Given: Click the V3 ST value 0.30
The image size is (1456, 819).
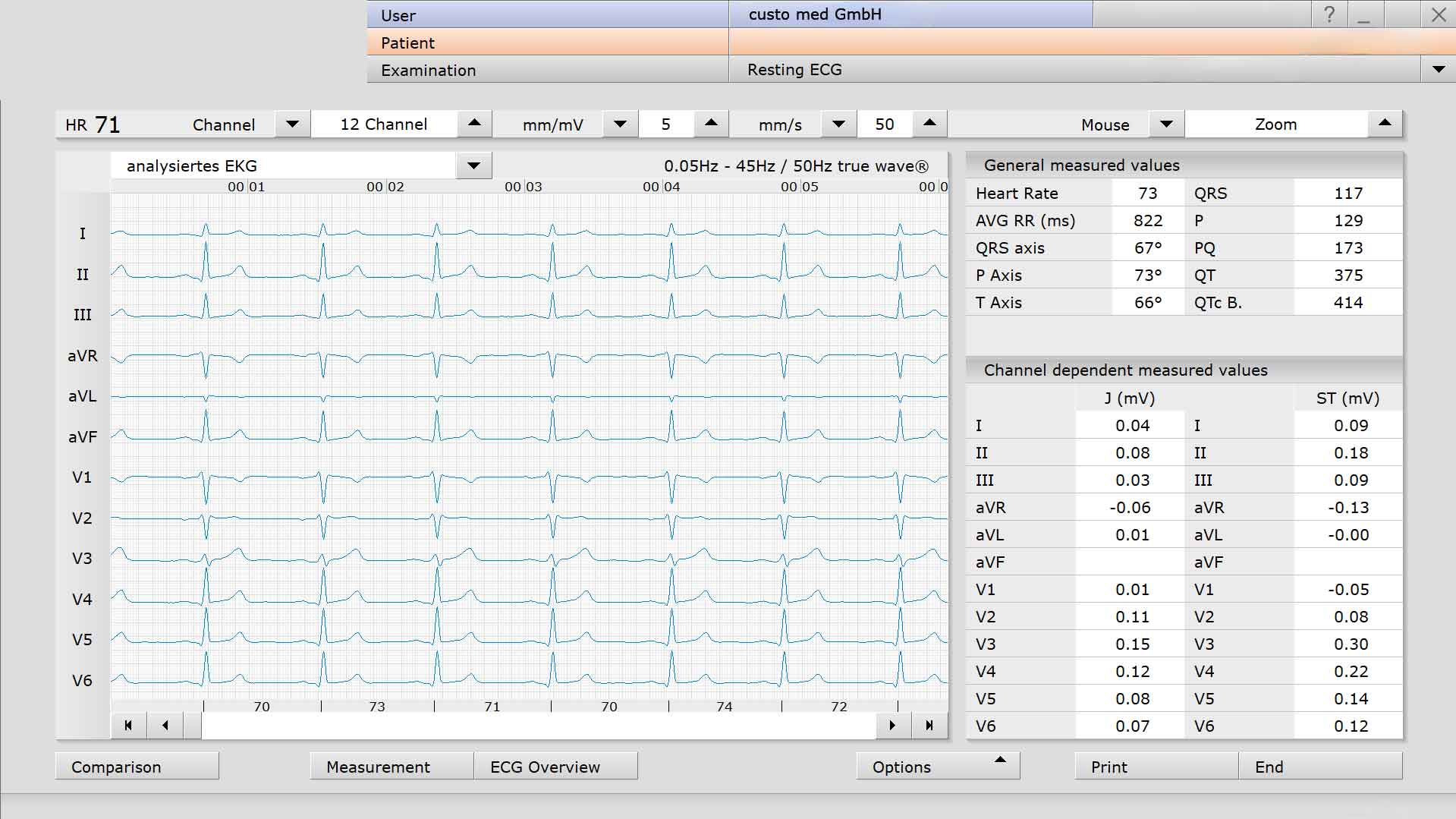Looking at the screenshot, I should click(1348, 644).
